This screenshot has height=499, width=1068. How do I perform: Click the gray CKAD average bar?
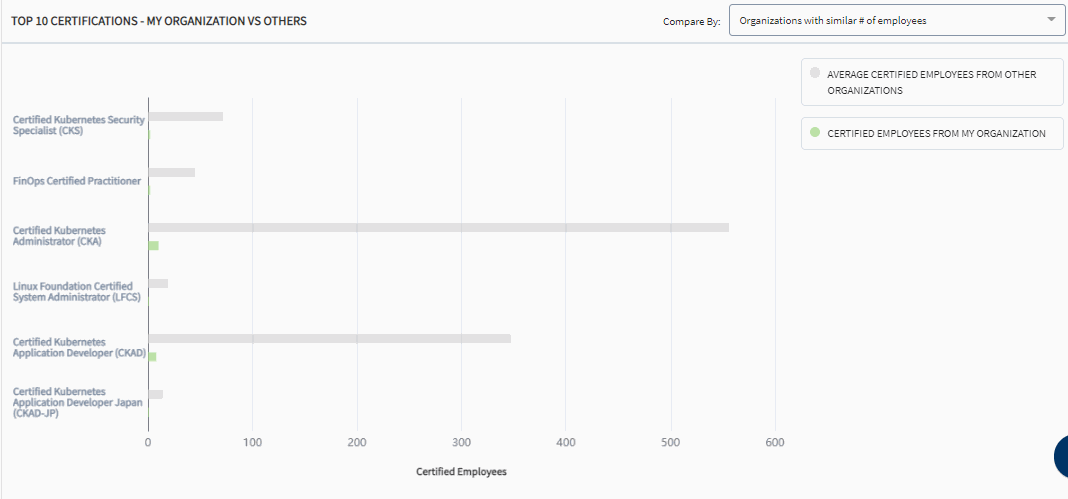pyautogui.click(x=330, y=338)
